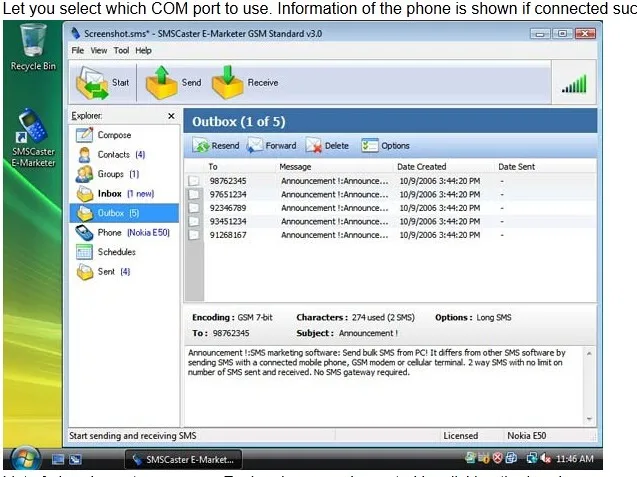Click the signal strength bars indicator
637x477 pixels.
pyautogui.click(x=574, y=84)
